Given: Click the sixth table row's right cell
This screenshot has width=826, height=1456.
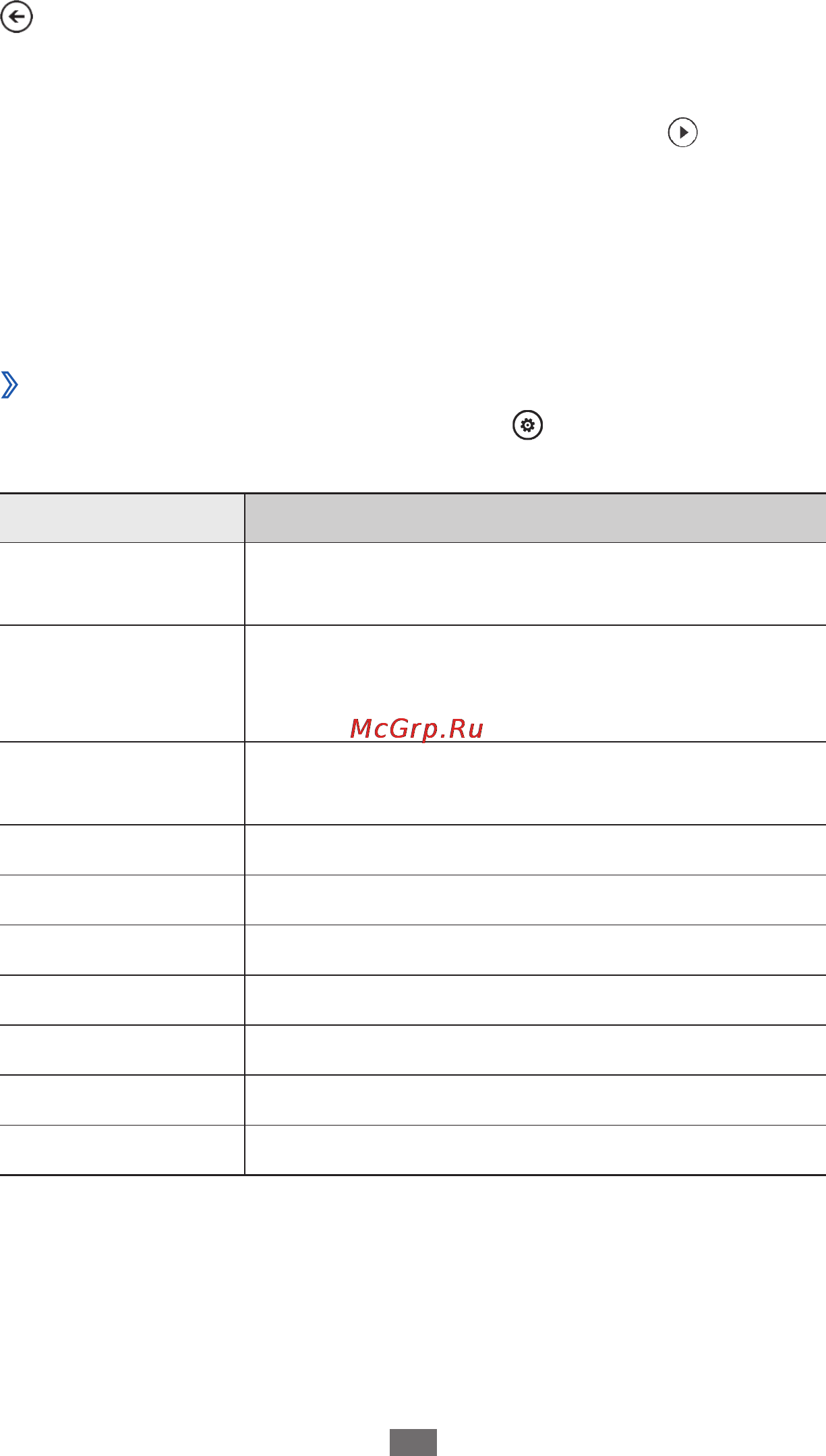Looking at the screenshot, I should [x=535, y=950].
